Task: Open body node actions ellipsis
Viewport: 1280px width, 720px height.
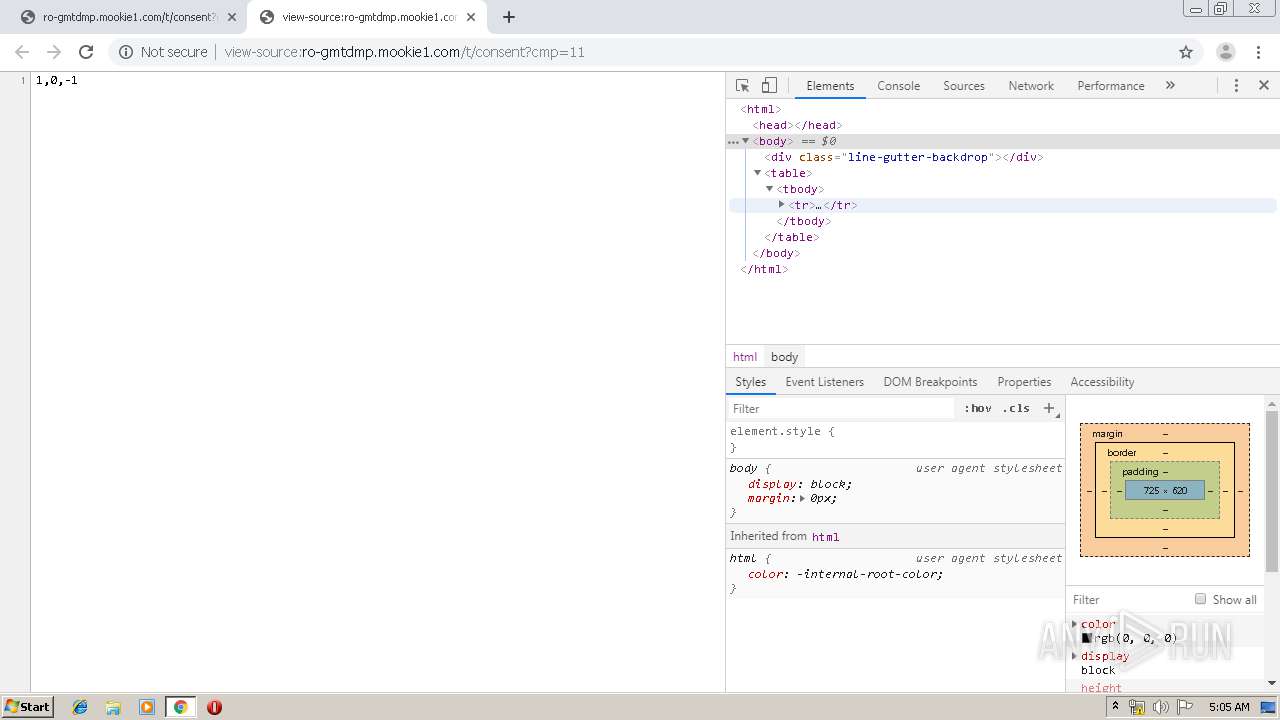Action: tap(733, 142)
